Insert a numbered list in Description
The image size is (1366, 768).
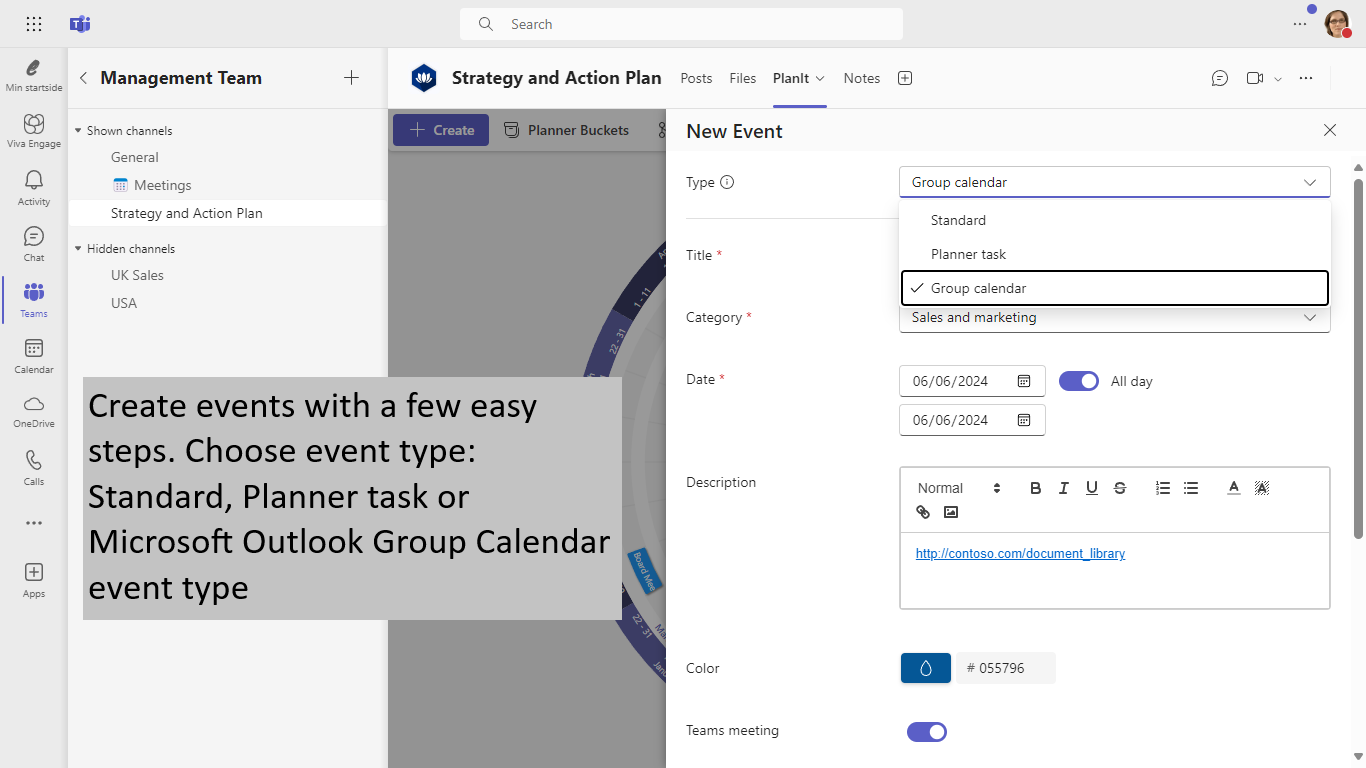(1163, 488)
